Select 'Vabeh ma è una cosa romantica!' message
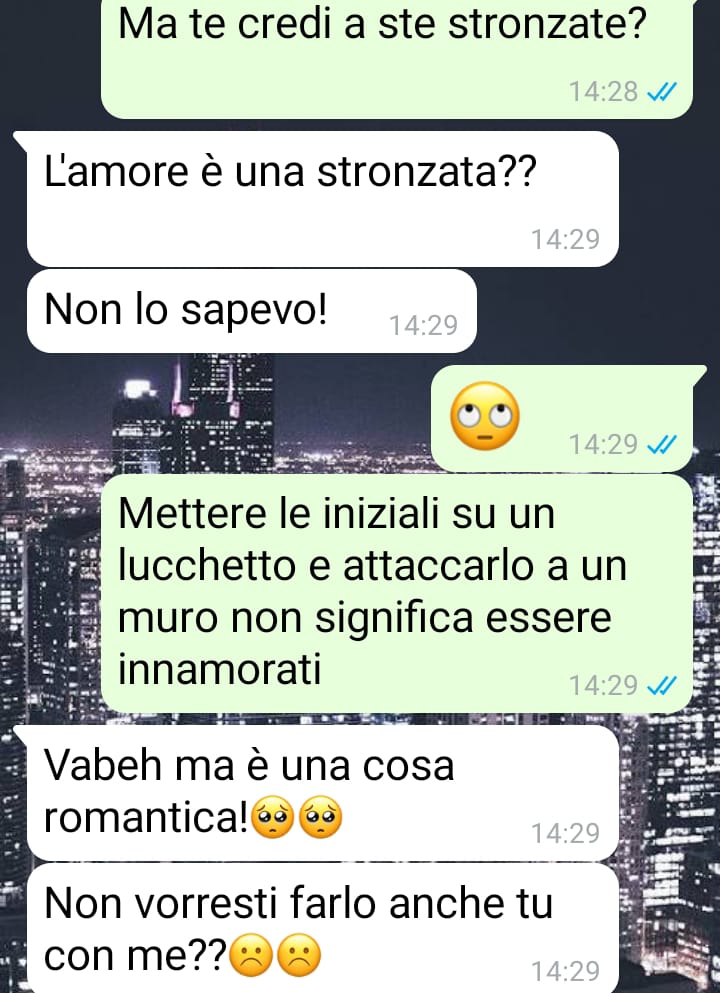The image size is (720, 993). [x=322, y=794]
